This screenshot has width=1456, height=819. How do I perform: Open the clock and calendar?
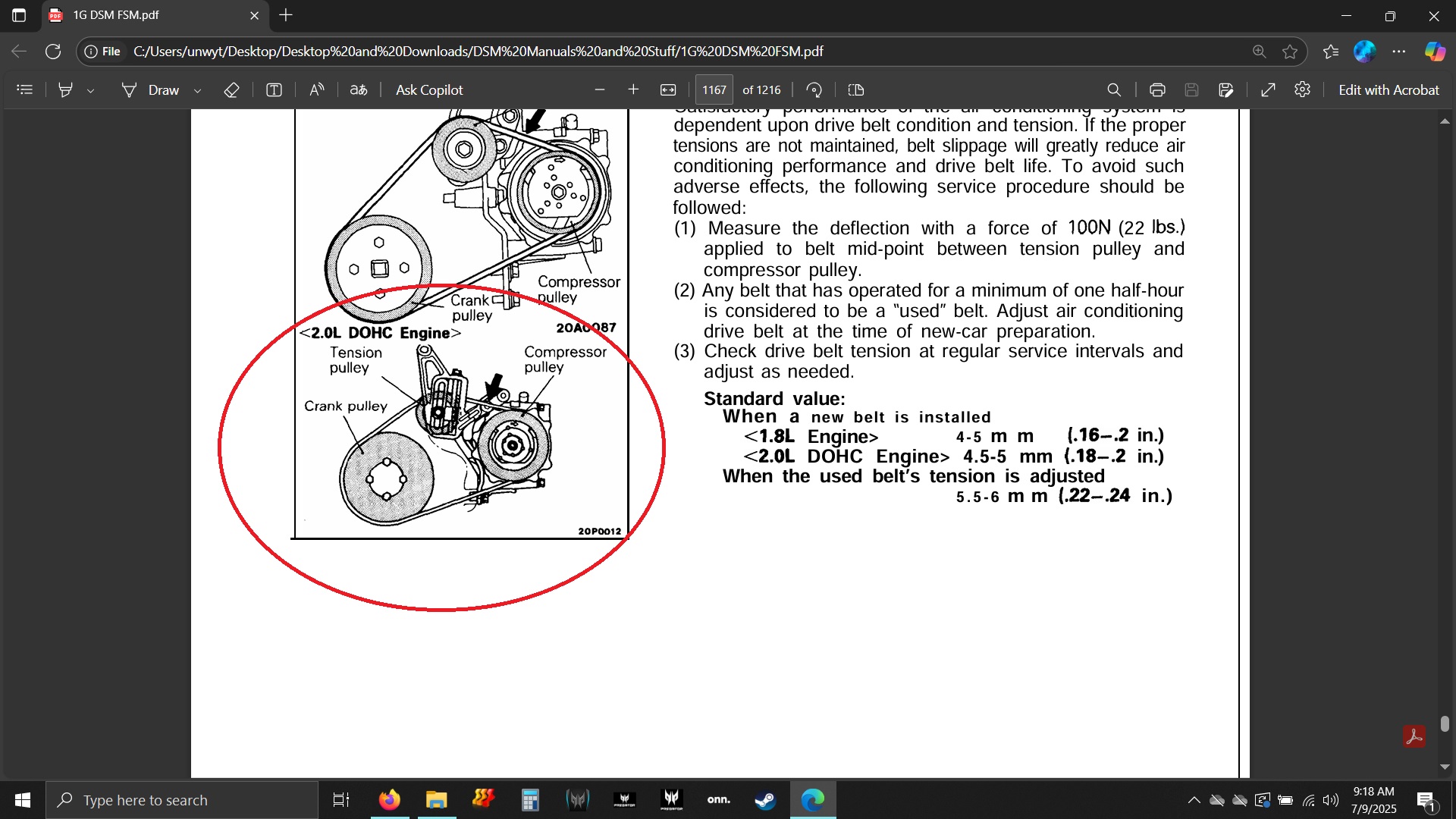click(x=1373, y=800)
